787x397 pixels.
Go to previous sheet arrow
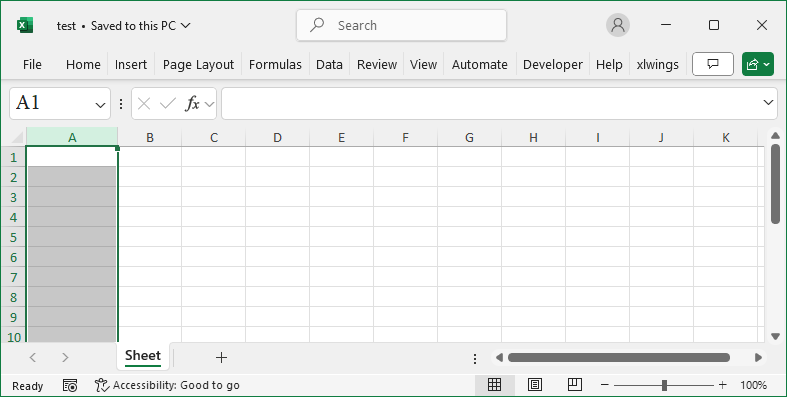(33, 357)
